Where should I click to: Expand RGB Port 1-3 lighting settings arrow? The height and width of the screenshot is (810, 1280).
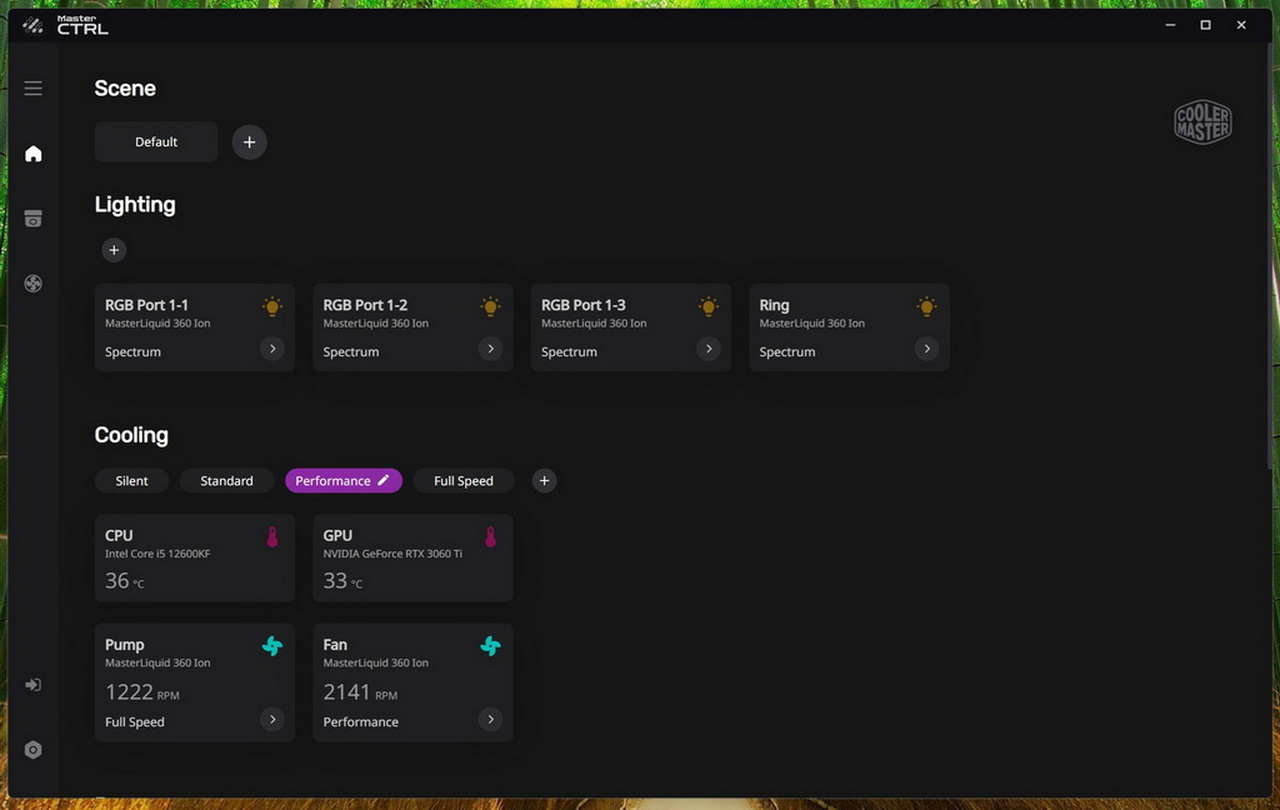coord(708,349)
